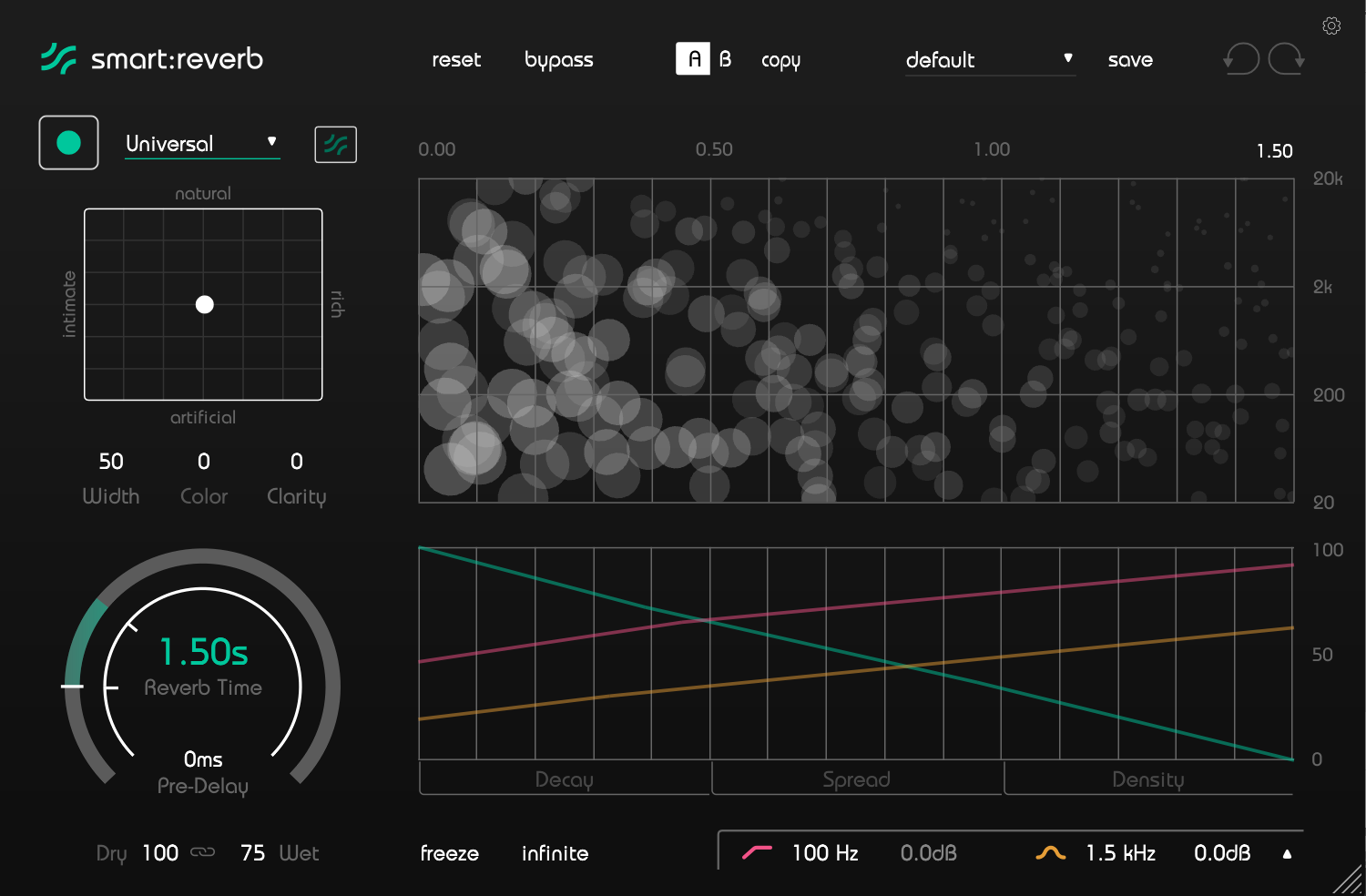Select the Spread tab
This screenshot has height=896, width=1366.
pyautogui.click(x=857, y=779)
